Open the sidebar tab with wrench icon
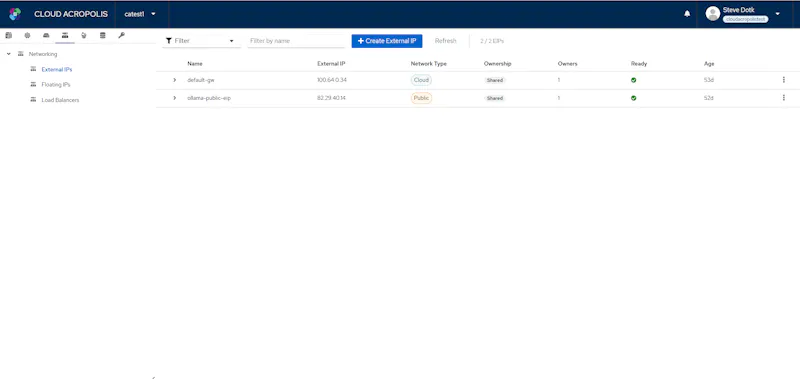Viewport: 800px width, 379px height. [x=121, y=35]
